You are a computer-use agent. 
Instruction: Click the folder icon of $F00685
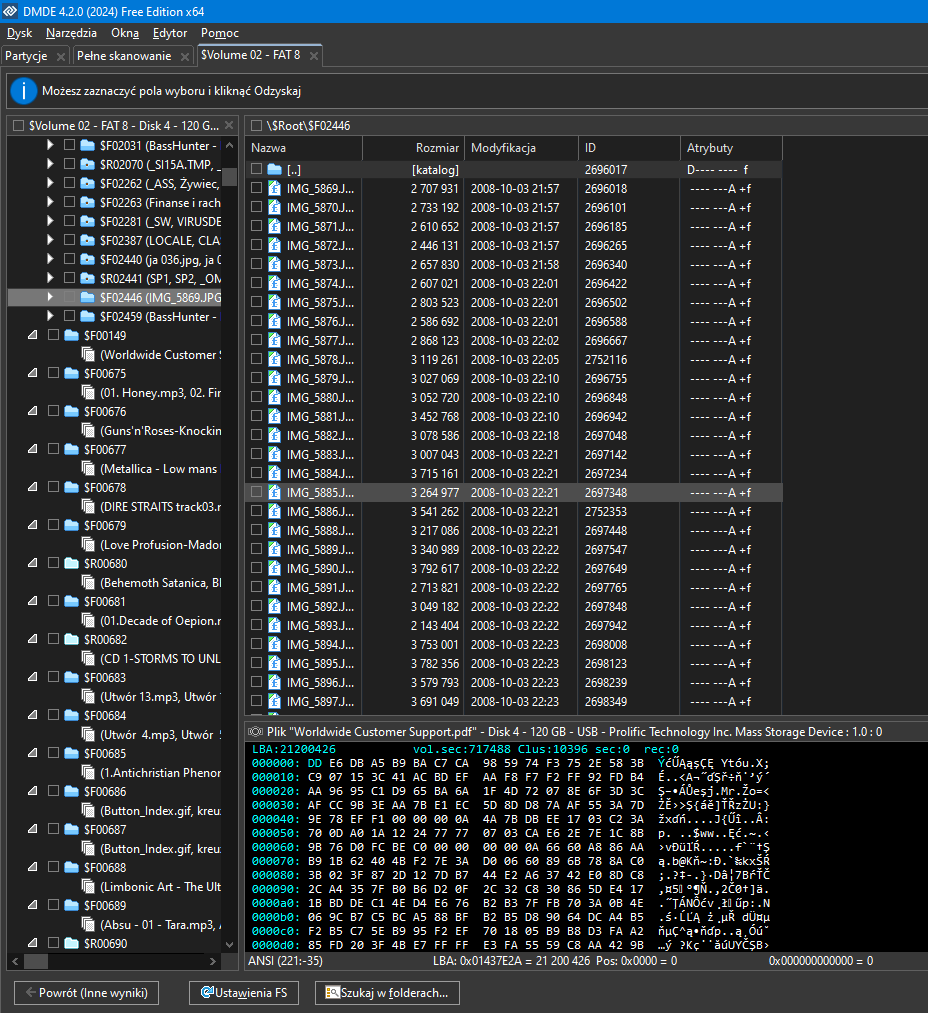click(x=72, y=753)
